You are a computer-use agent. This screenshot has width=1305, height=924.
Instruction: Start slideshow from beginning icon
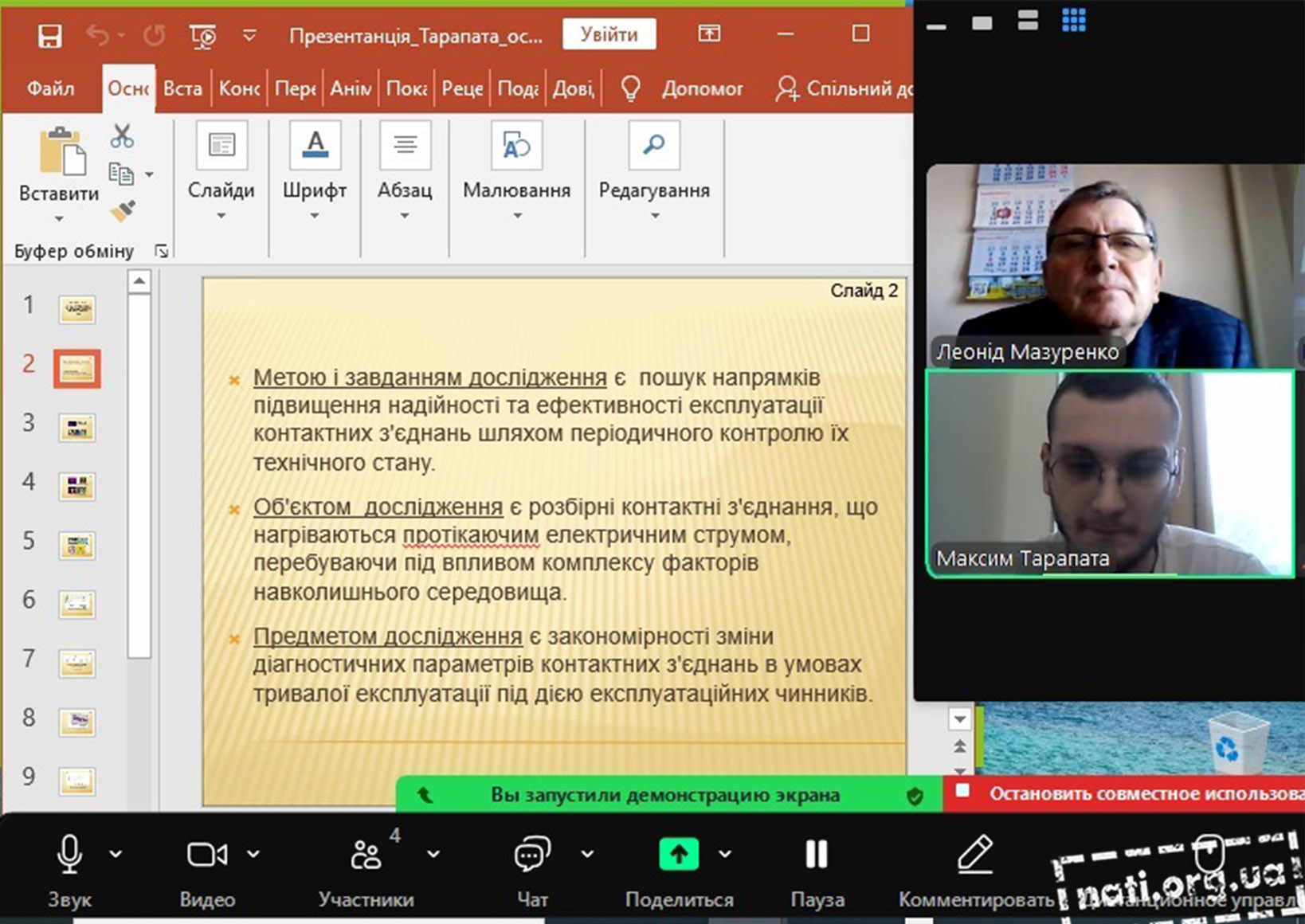pyautogui.click(x=202, y=36)
